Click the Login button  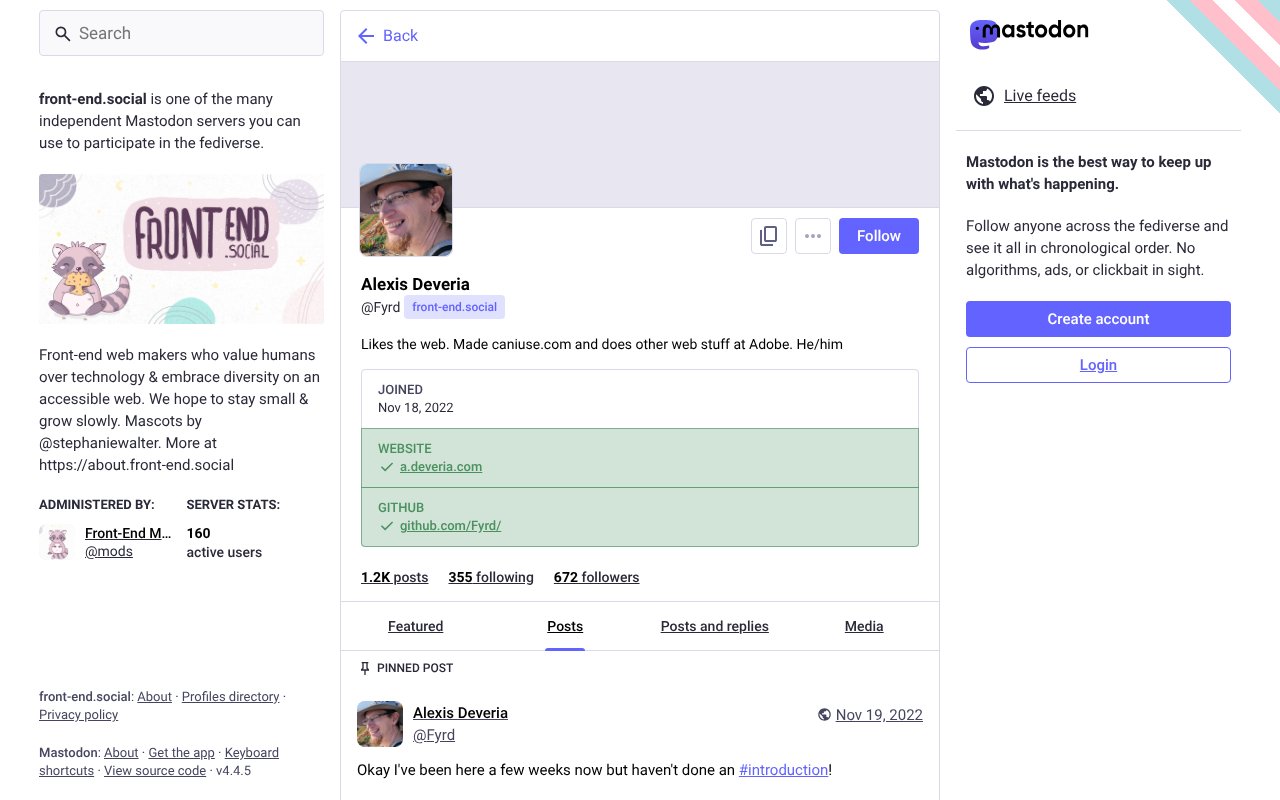point(1098,365)
